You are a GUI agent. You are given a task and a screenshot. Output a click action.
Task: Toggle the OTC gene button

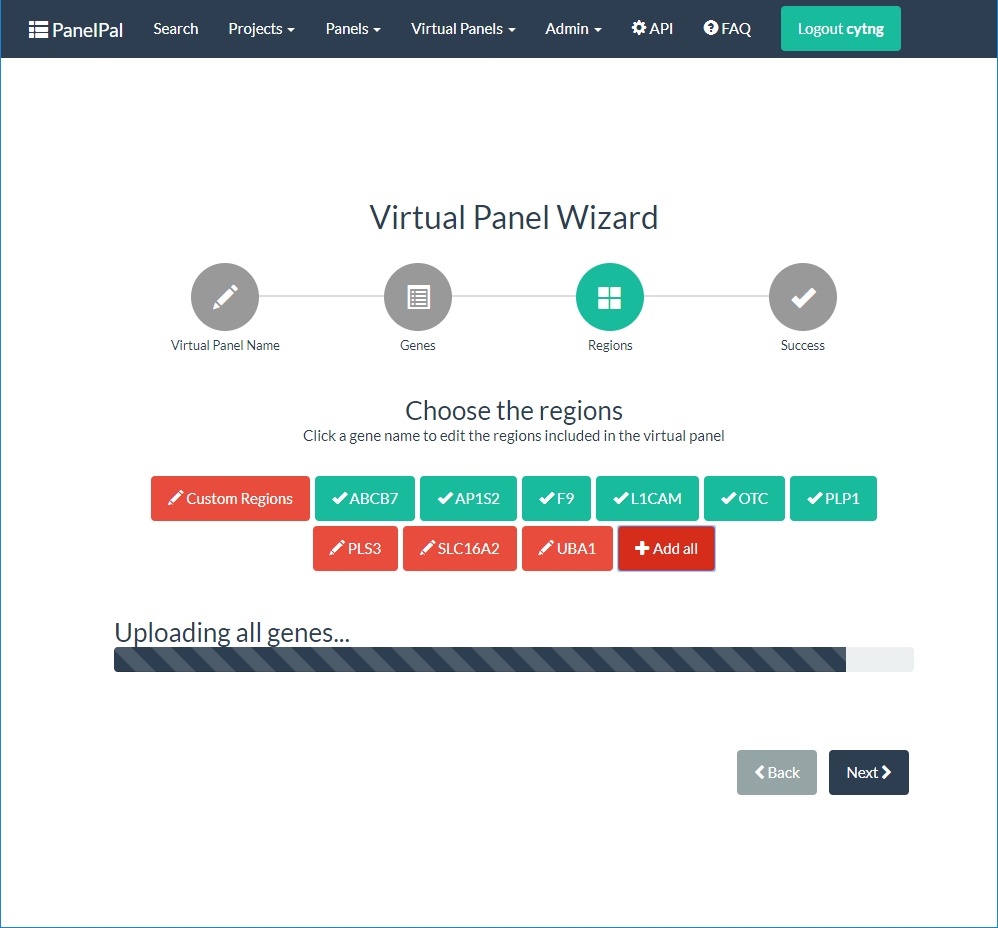click(x=744, y=498)
